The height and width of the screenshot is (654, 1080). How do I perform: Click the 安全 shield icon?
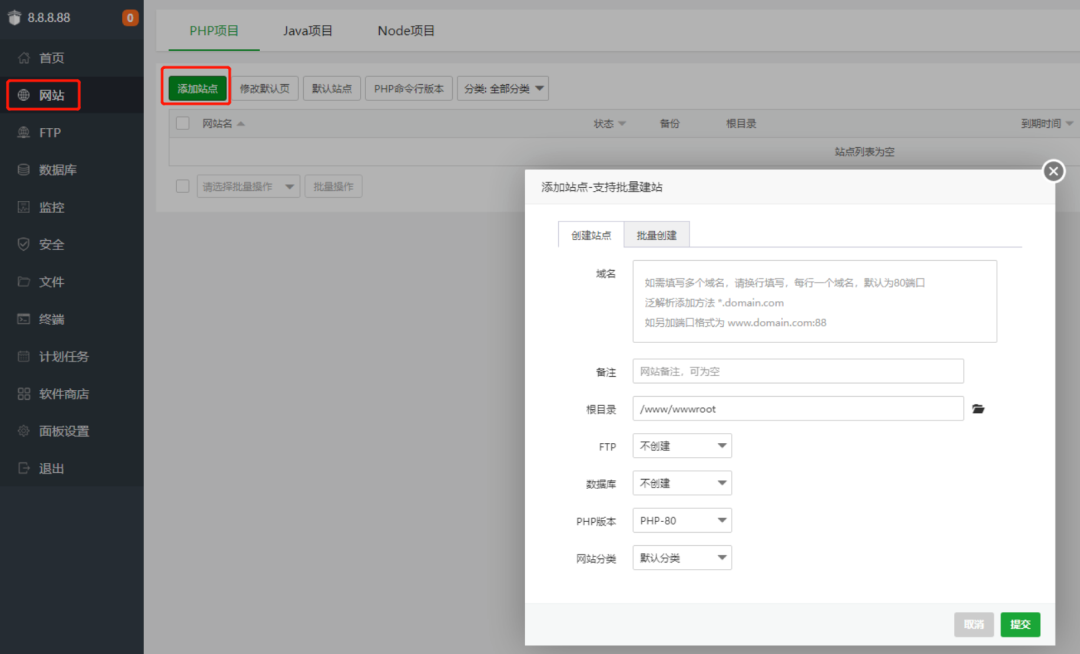(x=24, y=245)
